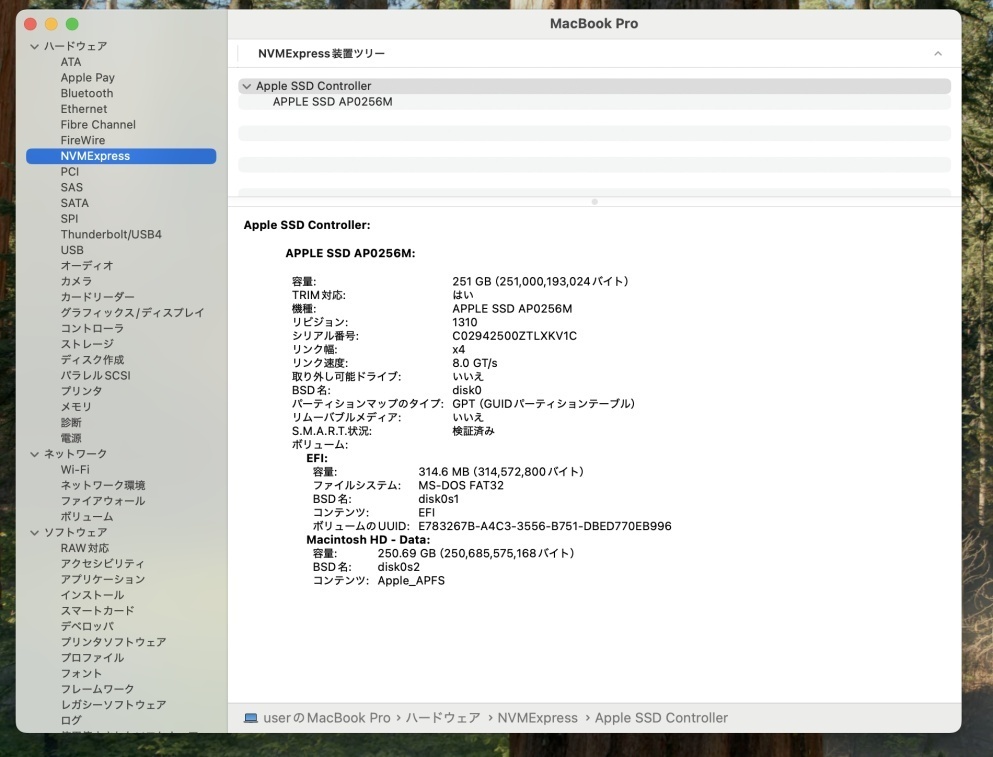Choose Fibre Channel in the sidebar

point(98,125)
